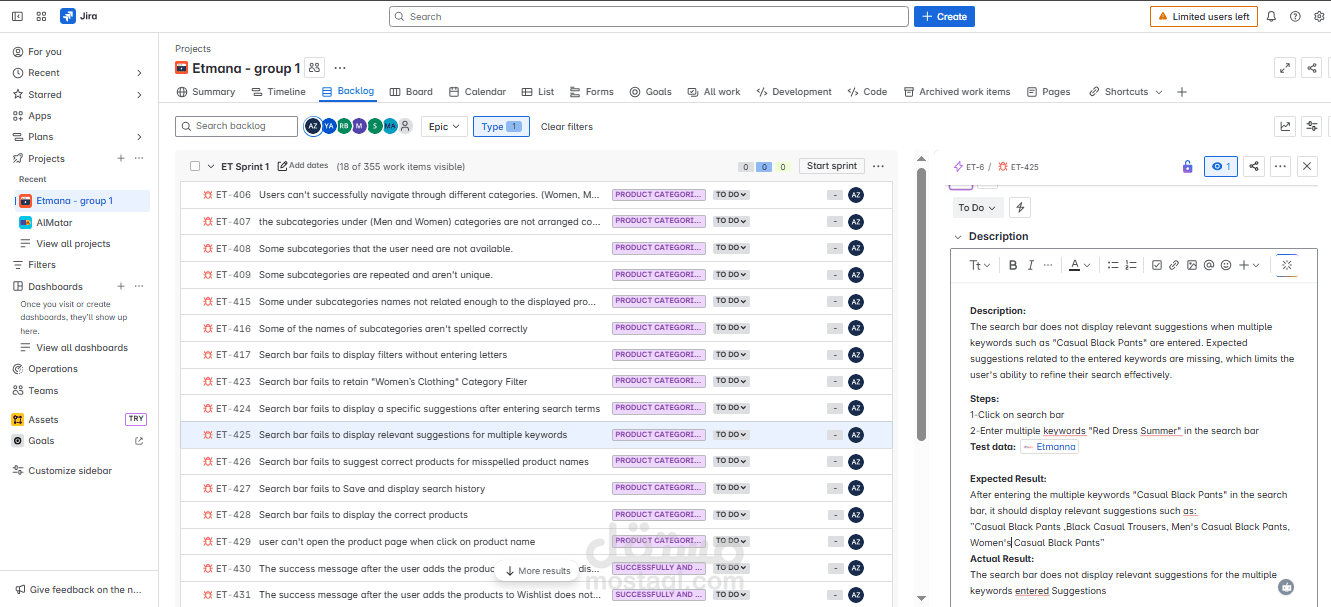Open backlog view settings sliders icon

(x=1312, y=126)
